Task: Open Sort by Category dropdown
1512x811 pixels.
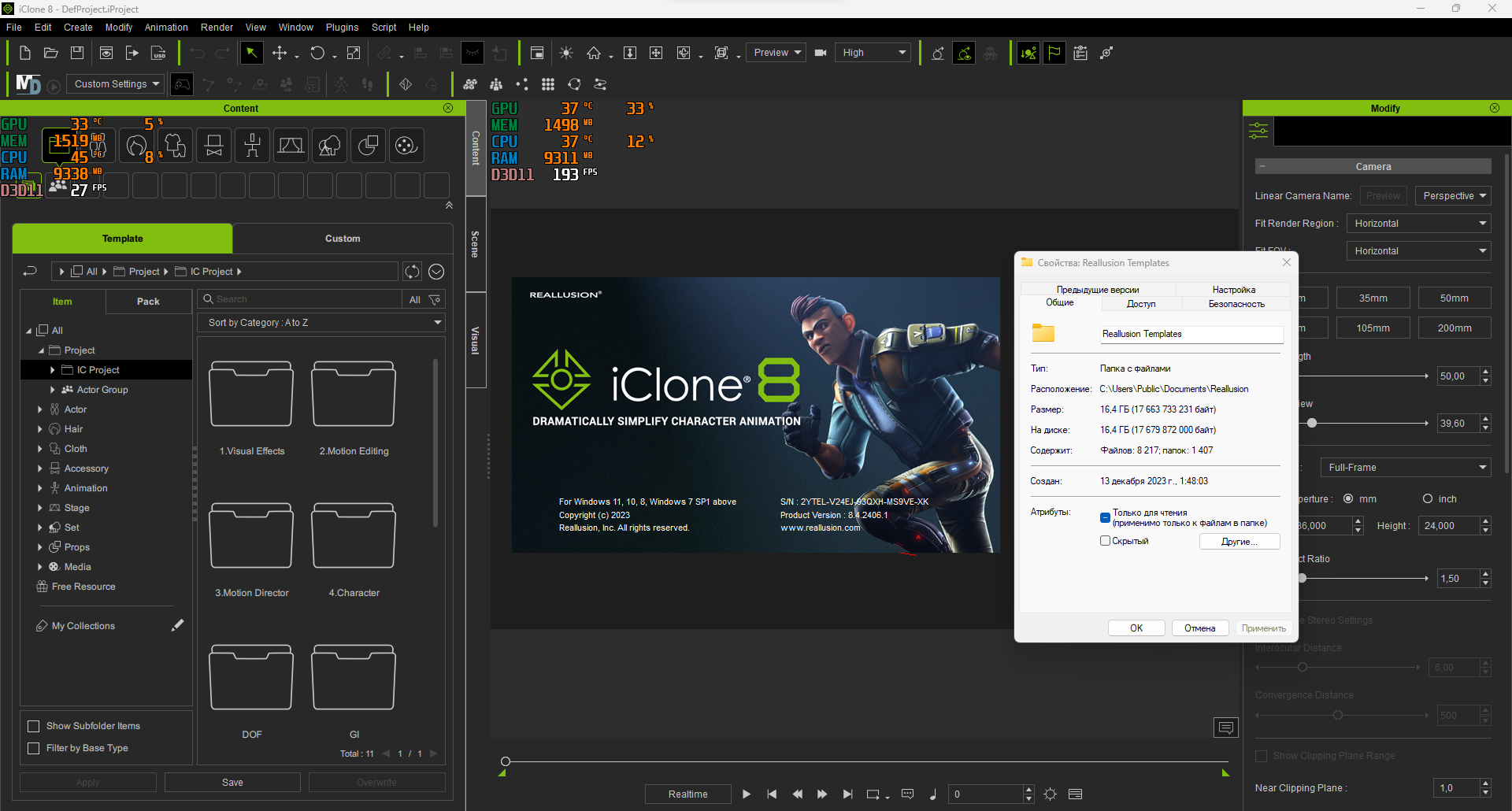Action: 321,323
